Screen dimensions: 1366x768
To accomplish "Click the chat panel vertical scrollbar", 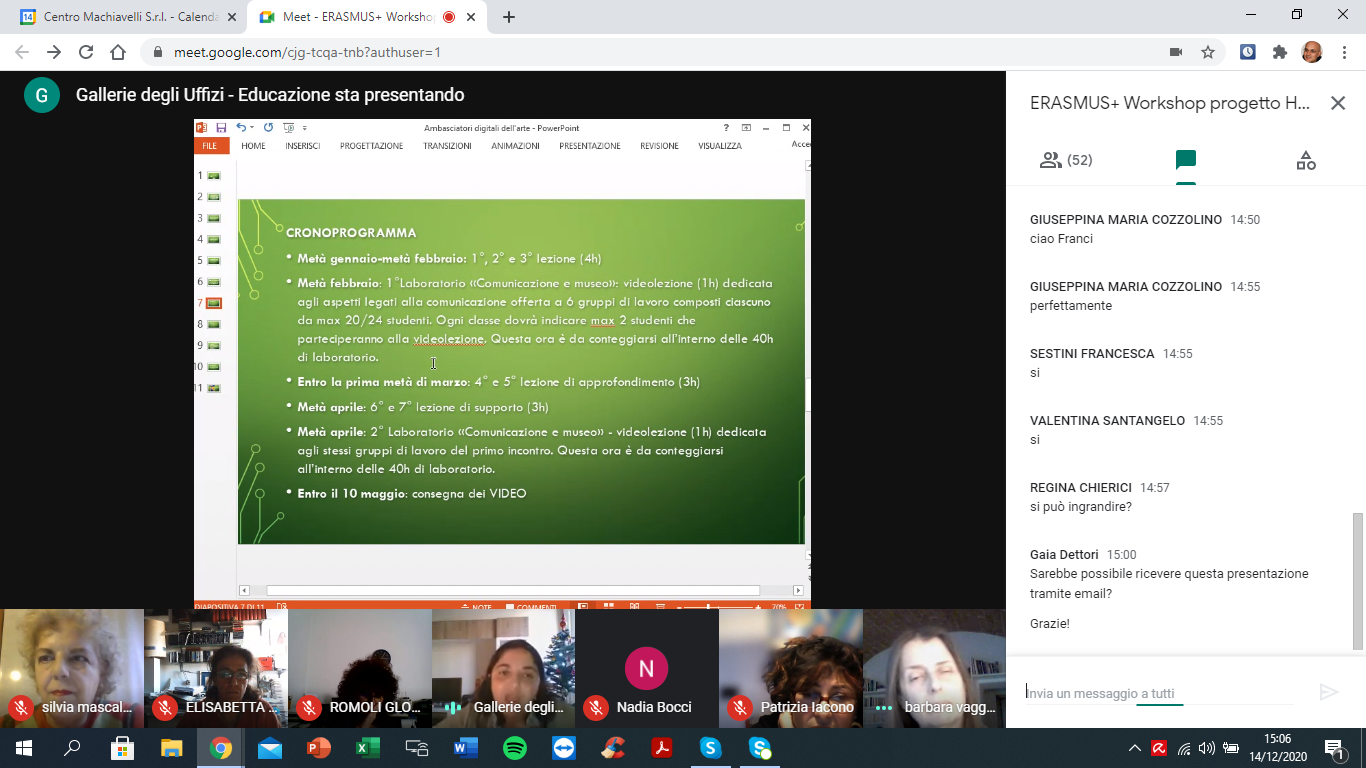I will 1357,580.
